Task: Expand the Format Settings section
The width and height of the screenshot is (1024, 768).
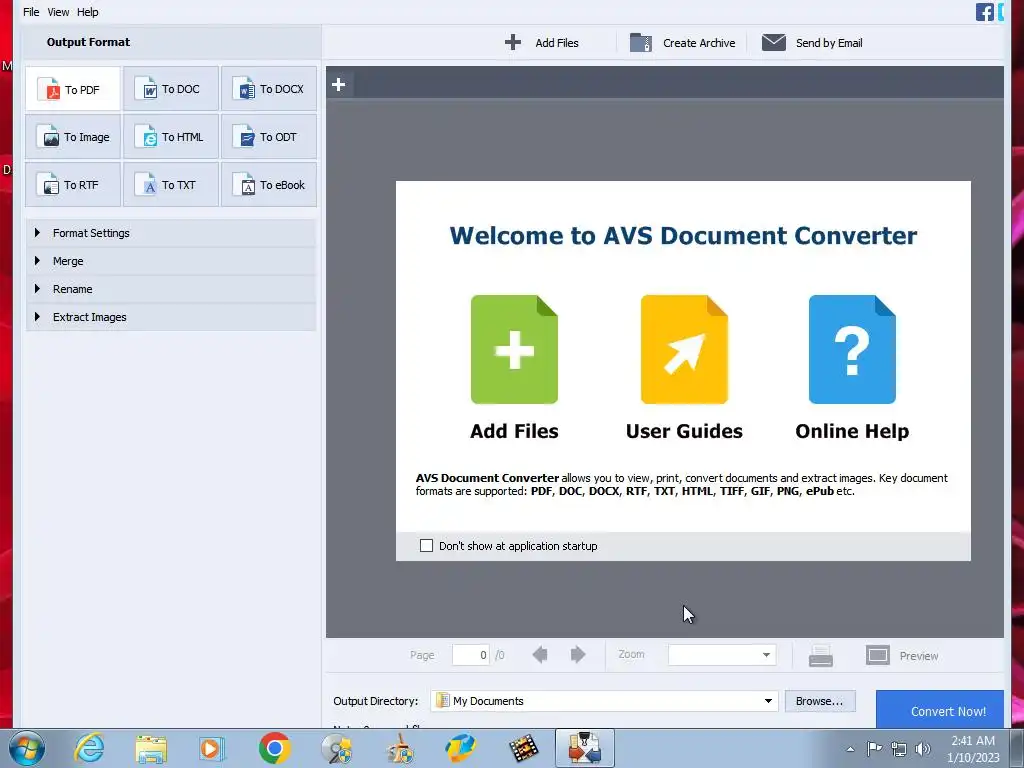Action: tap(171, 233)
